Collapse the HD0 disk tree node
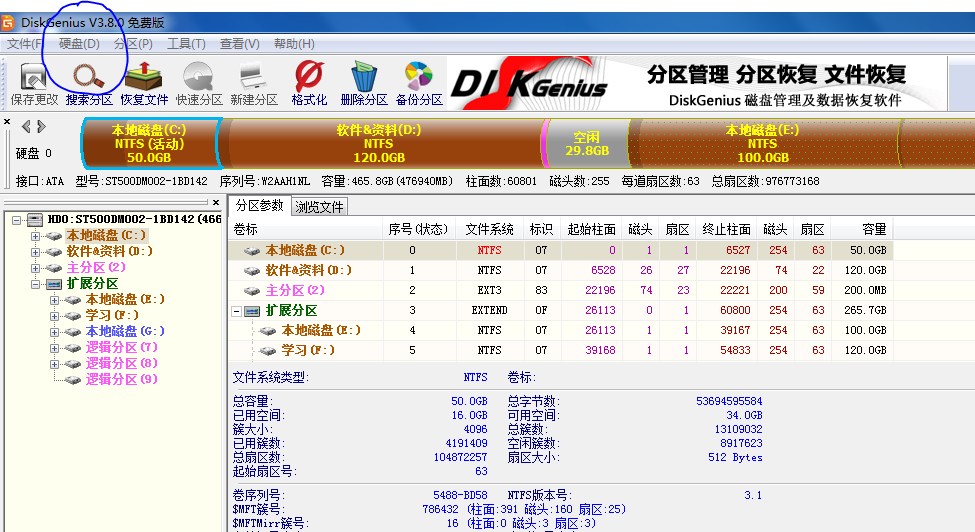Image resolution: width=975 pixels, height=532 pixels. (17, 220)
